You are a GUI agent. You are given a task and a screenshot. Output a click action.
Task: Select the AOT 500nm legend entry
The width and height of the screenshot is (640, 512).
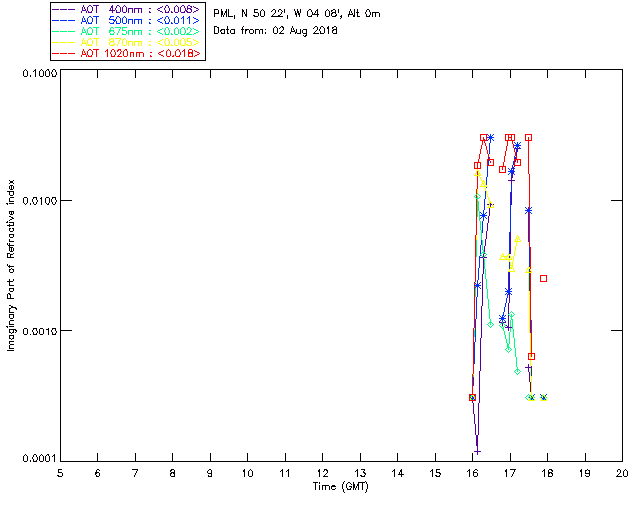[x=127, y=20]
